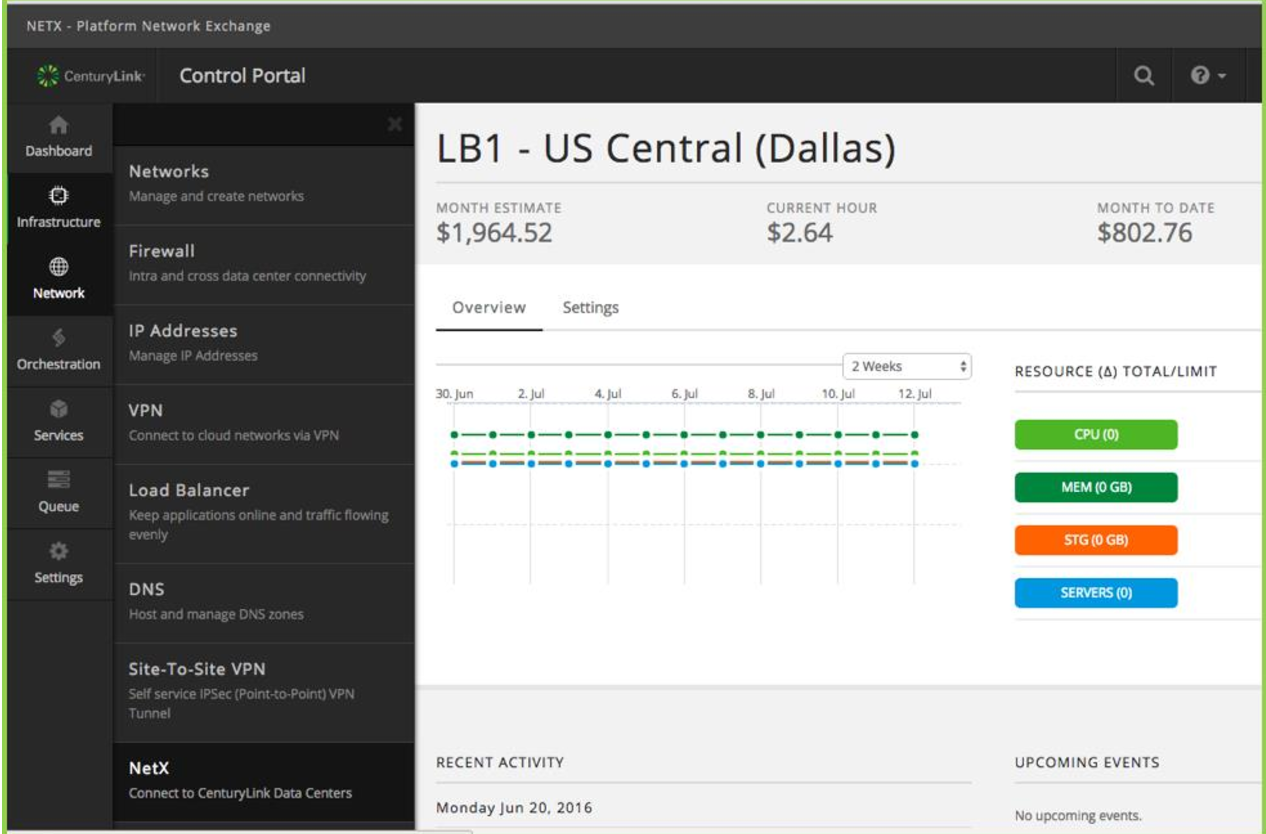Close the Network menu panel
Image resolution: width=1266 pixels, height=834 pixels.
(x=396, y=124)
